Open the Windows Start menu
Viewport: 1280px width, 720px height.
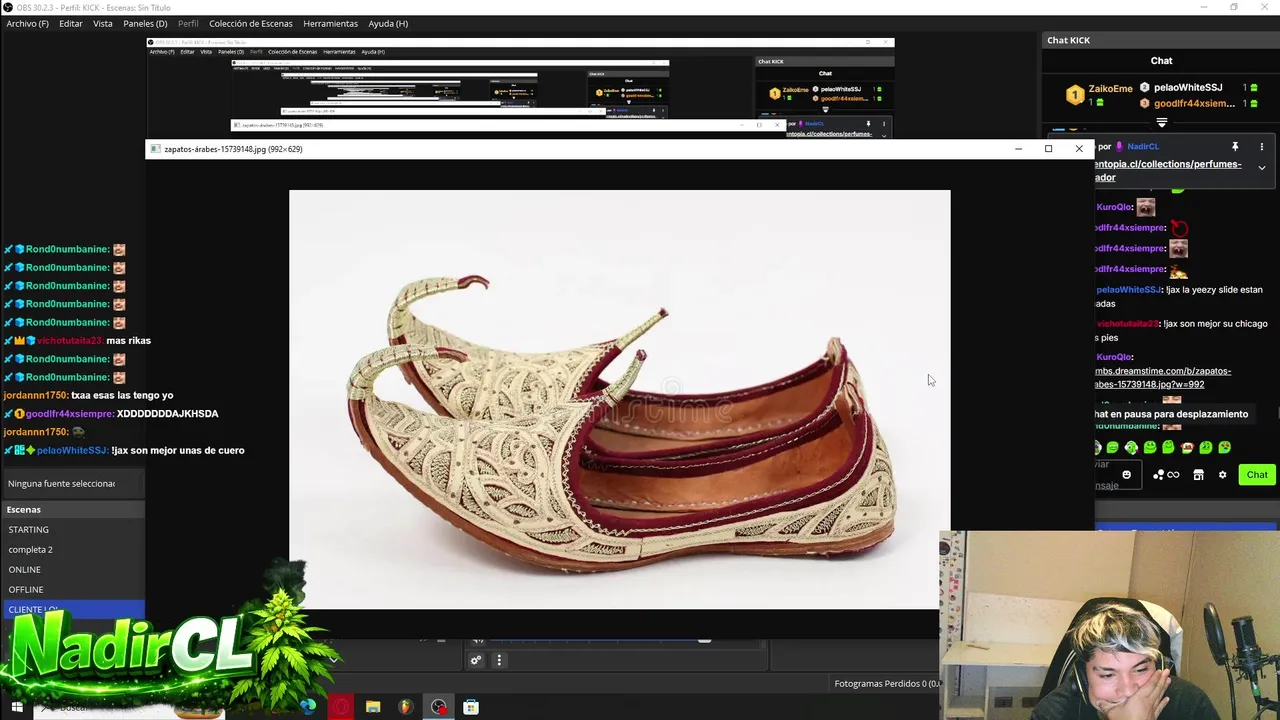(16, 707)
